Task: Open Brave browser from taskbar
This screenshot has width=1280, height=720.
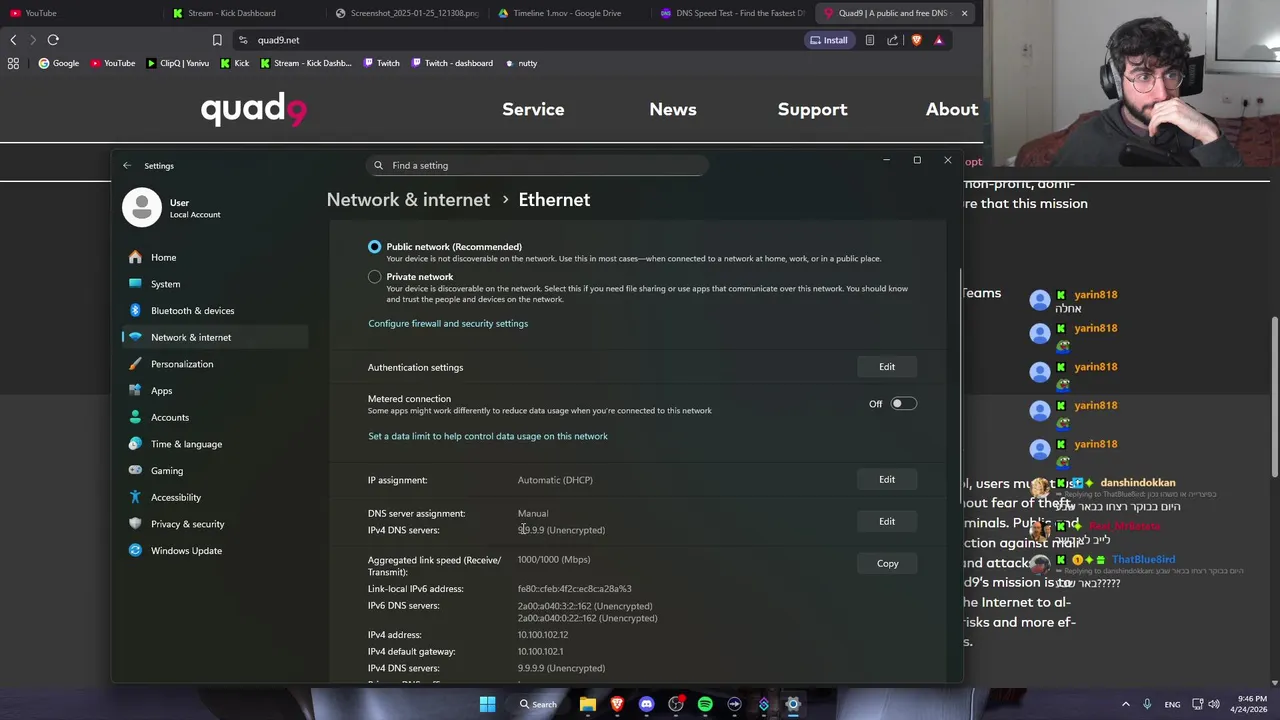Action: click(617, 704)
